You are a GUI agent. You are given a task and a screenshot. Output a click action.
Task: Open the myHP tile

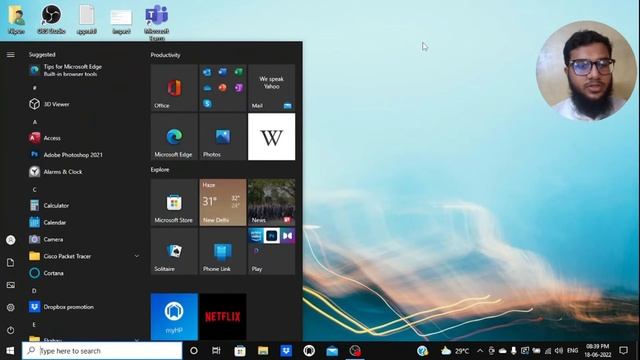click(x=174, y=317)
